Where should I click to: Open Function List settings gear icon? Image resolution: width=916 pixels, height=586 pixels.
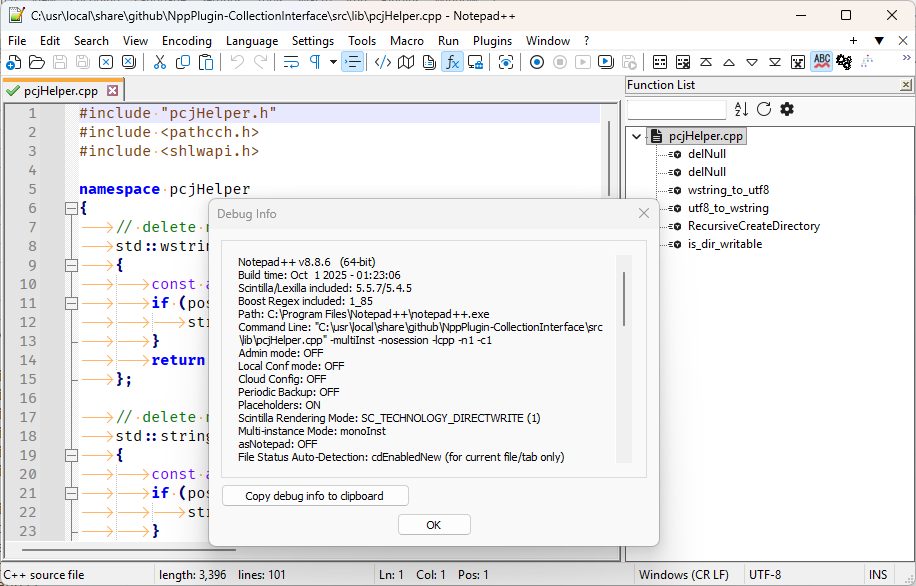click(787, 109)
